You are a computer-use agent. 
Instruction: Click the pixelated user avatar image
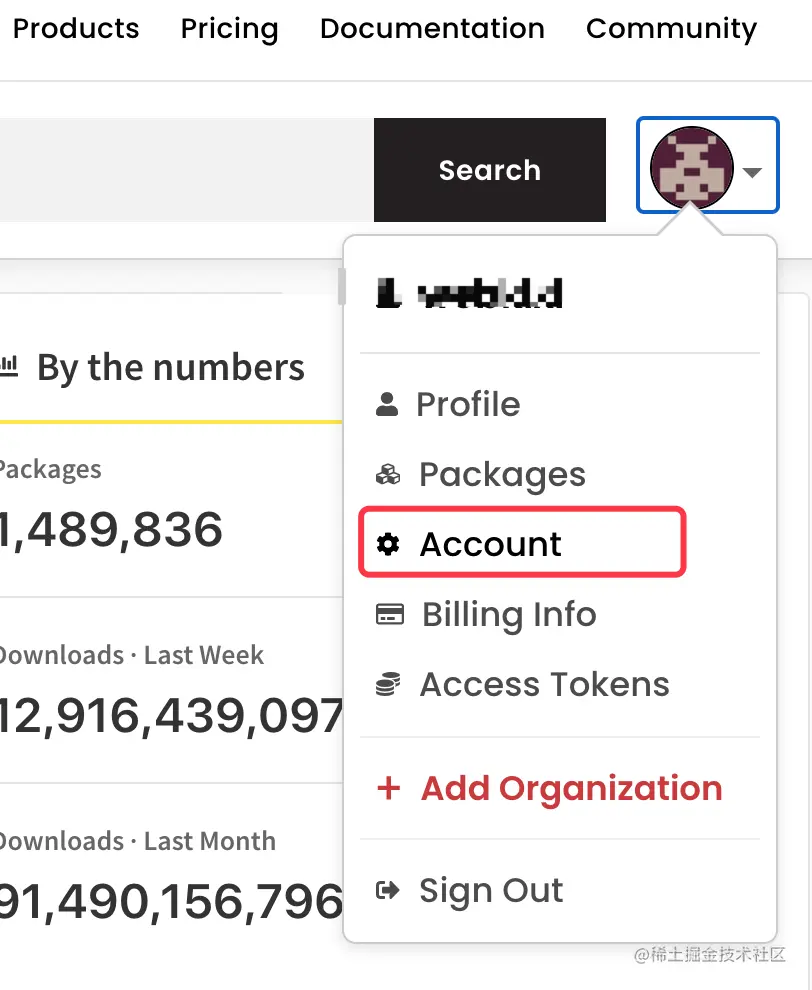click(691, 166)
